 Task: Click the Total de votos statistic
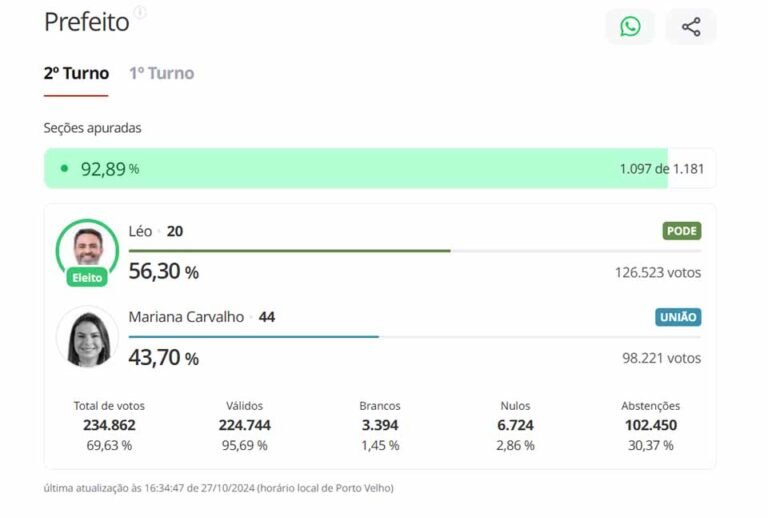pos(109,425)
